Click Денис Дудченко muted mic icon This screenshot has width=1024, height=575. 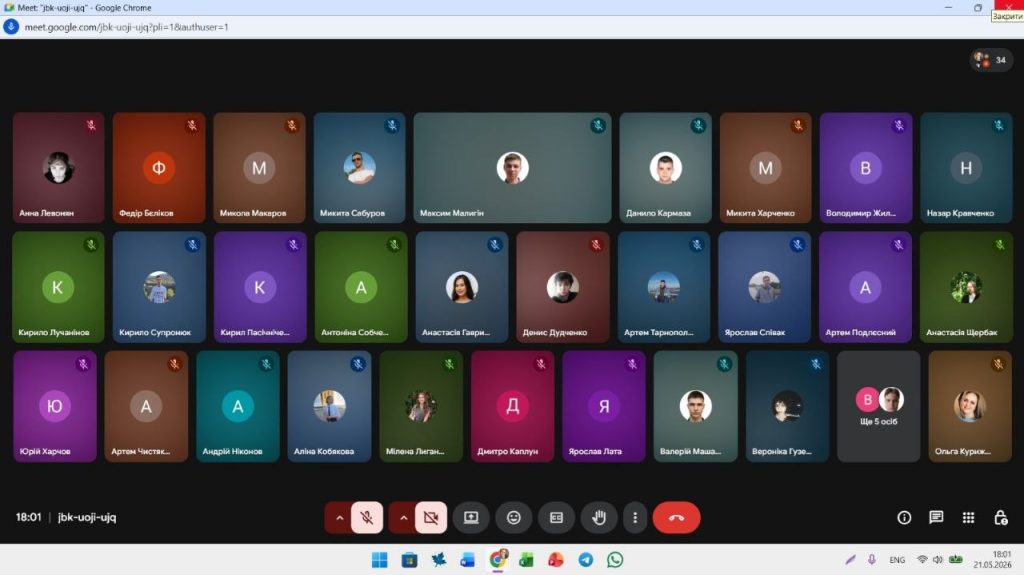tap(596, 245)
